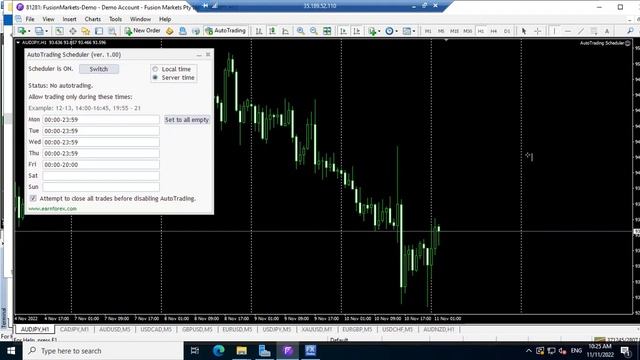The image size is (640, 360).
Task: Focus the Fri trading times field
Action: tap(101, 164)
